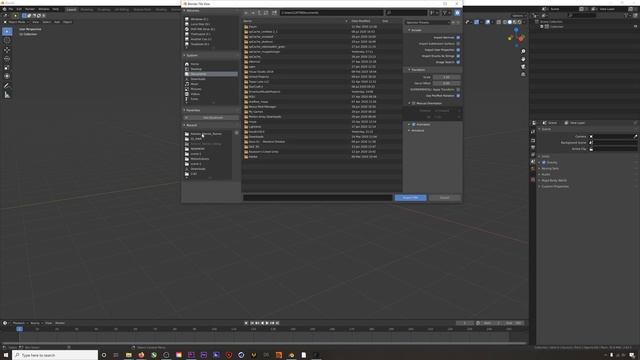Toggle Import Subdivision Surface checkbox
Viewport: 640px width, 360px height.
click(458, 44)
